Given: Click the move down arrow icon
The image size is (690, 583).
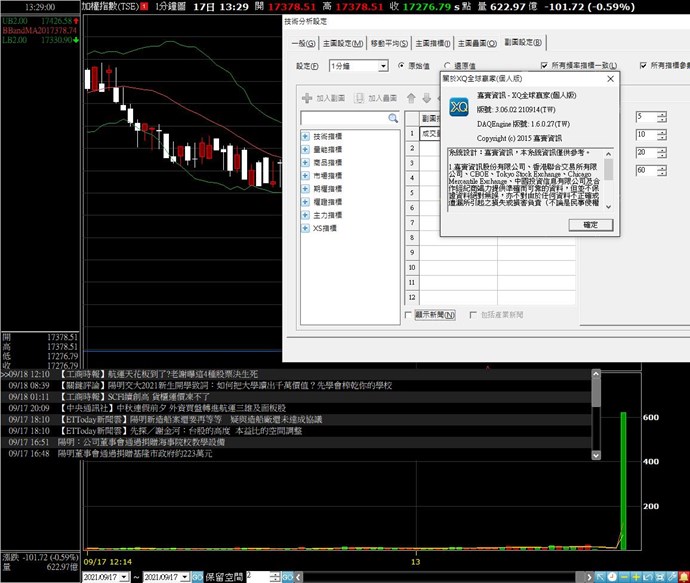Looking at the screenshot, I should [426, 98].
